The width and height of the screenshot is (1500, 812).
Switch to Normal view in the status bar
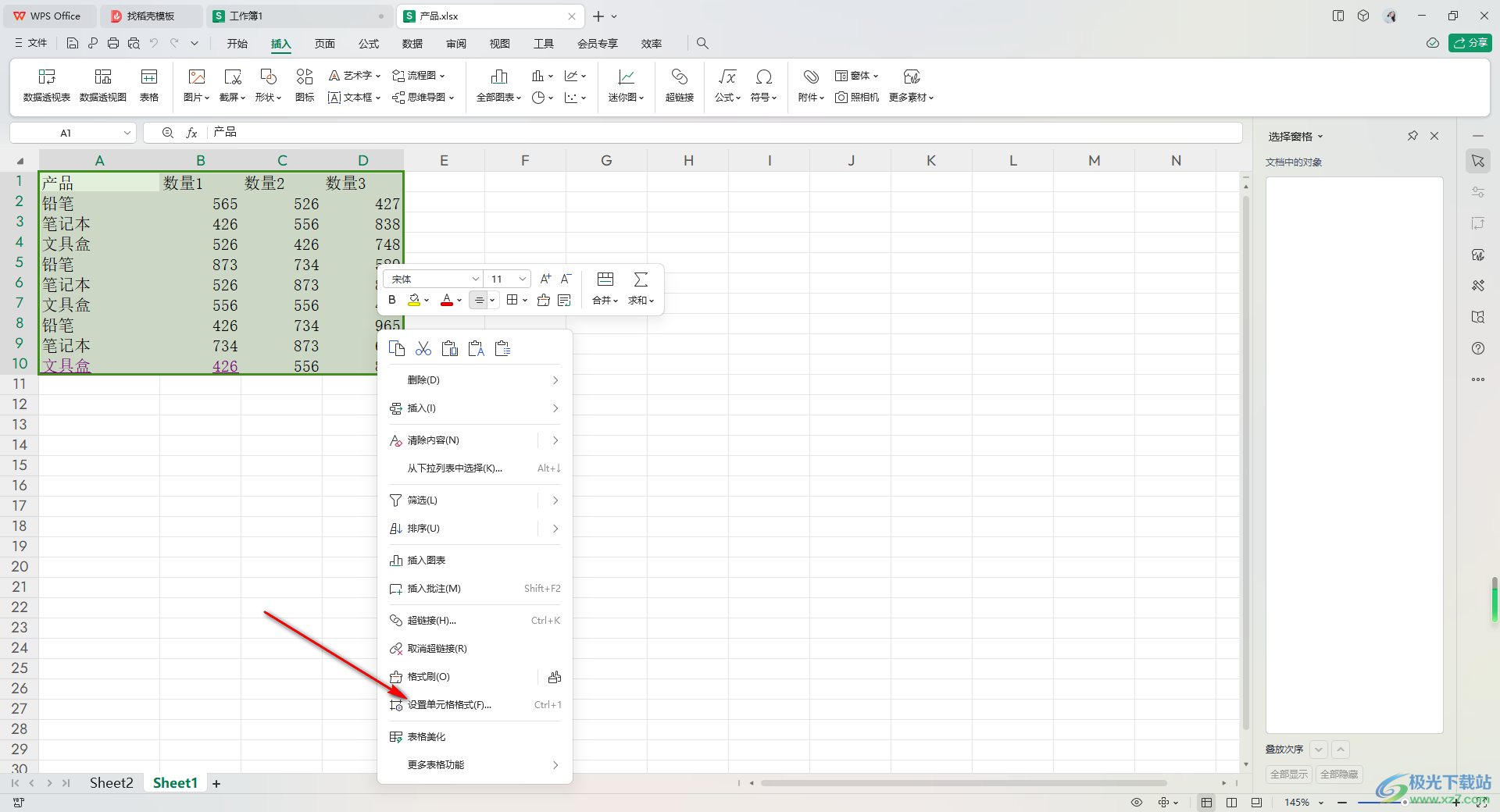[1207, 803]
